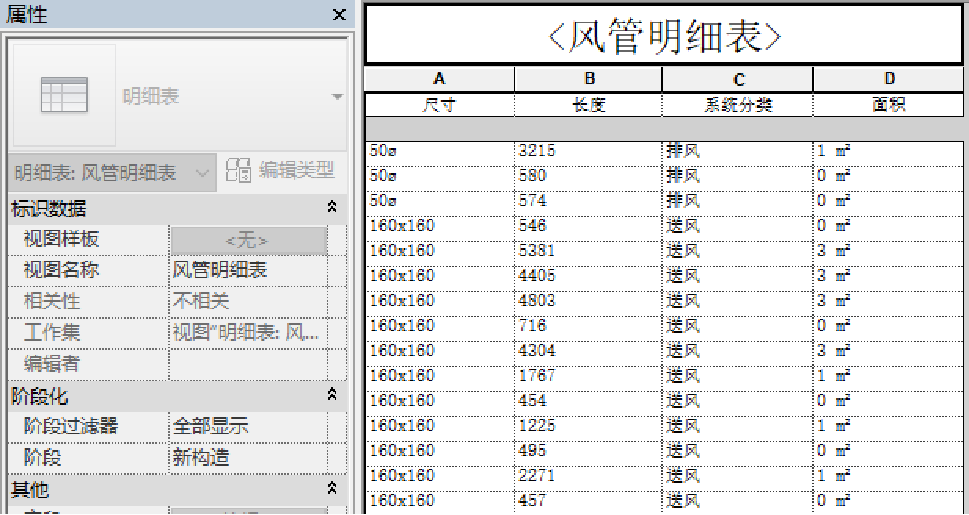
Task: Collapse the 标识数据 section
Action: pyautogui.click(x=332, y=208)
